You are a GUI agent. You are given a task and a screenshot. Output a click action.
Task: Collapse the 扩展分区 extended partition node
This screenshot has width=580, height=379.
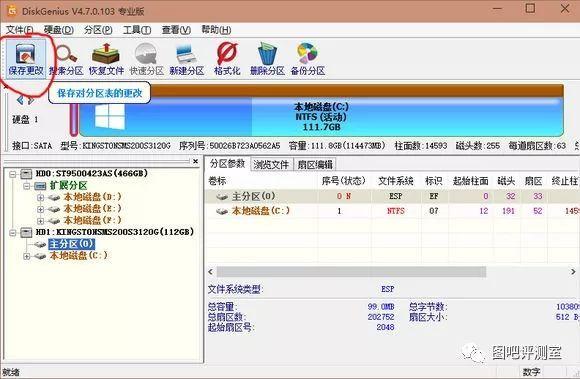click(x=27, y=186)
